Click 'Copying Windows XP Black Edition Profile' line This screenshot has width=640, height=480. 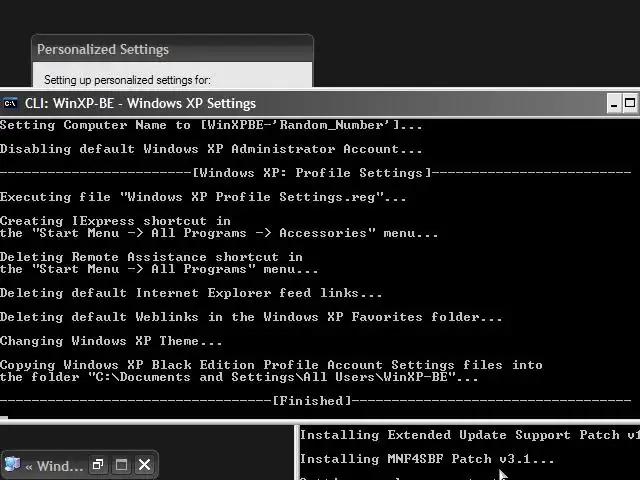[271, 365]
